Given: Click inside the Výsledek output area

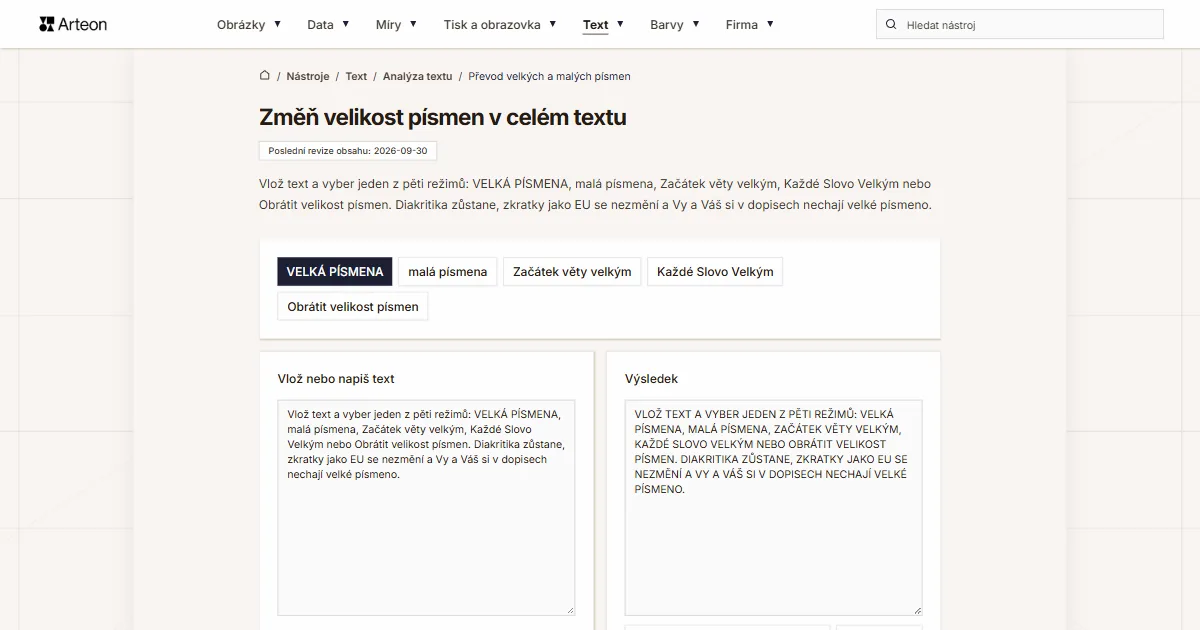Looking at the screenshot, I should coord(773,507).
